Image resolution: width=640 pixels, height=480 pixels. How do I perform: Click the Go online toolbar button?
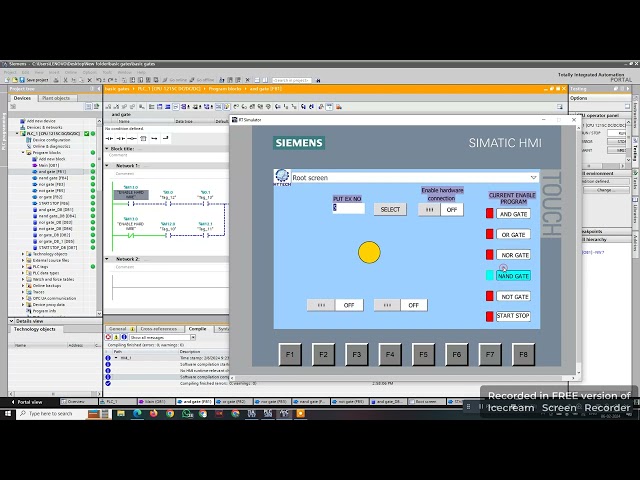pos(175,80)
